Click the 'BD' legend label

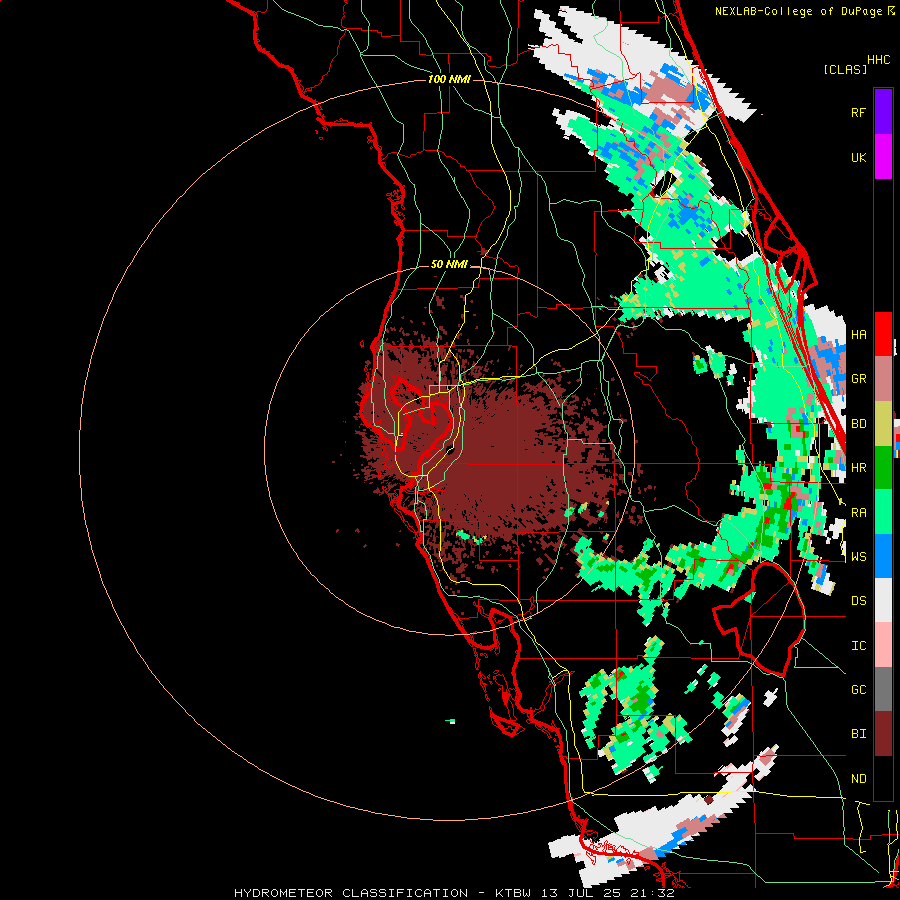[858, 424]
